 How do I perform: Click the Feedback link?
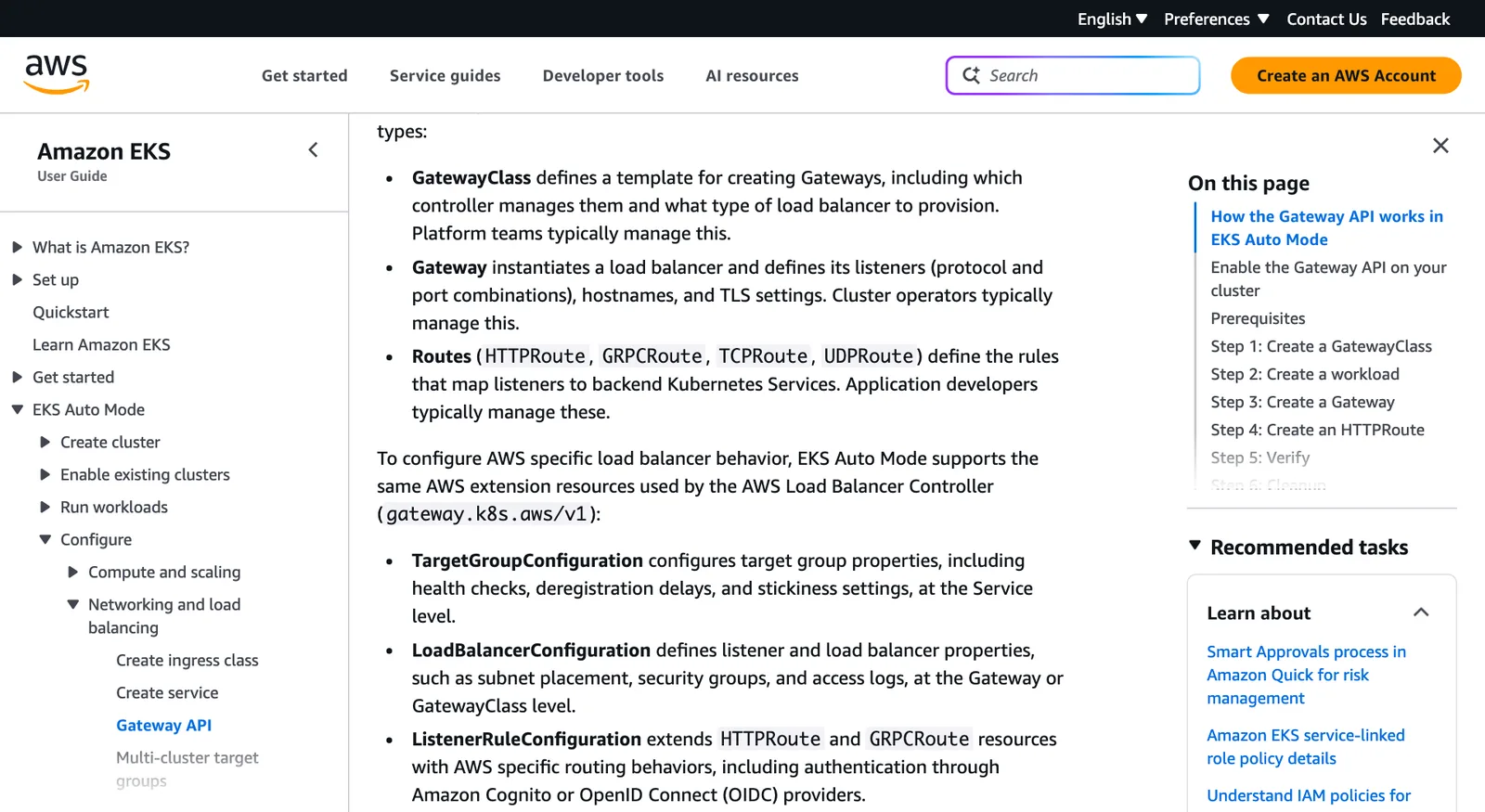click(x=1414, y=19)
